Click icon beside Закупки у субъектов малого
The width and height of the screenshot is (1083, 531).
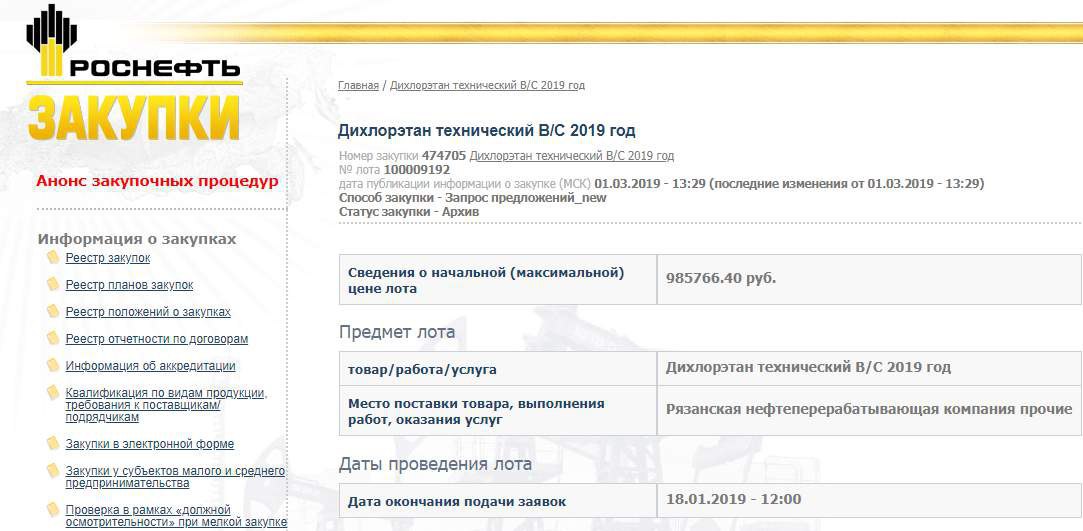coord(53,470)
